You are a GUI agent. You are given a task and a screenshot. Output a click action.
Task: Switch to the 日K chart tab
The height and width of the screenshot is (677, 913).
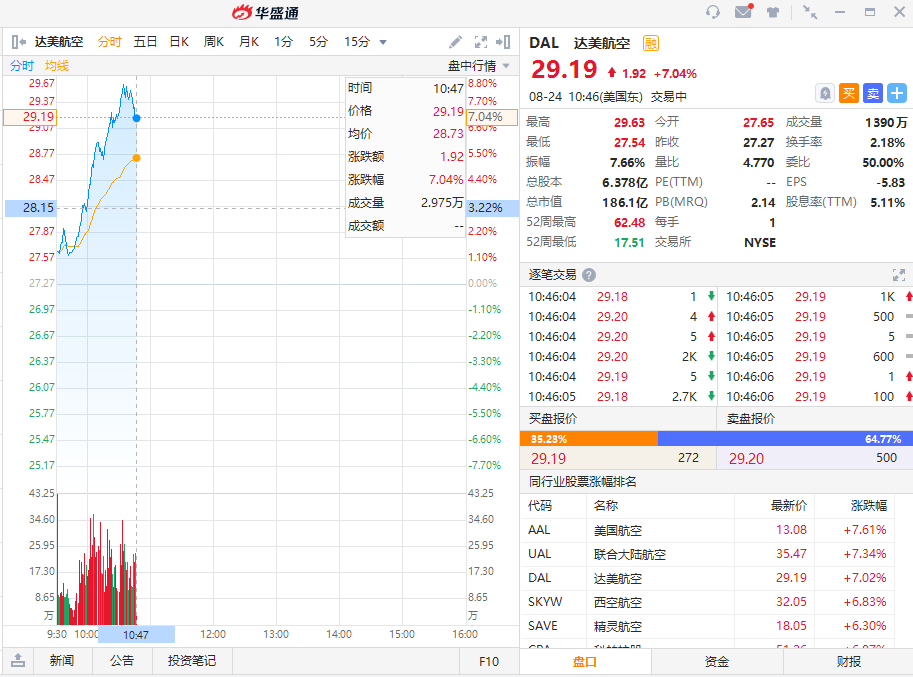[x=179, y=42]
